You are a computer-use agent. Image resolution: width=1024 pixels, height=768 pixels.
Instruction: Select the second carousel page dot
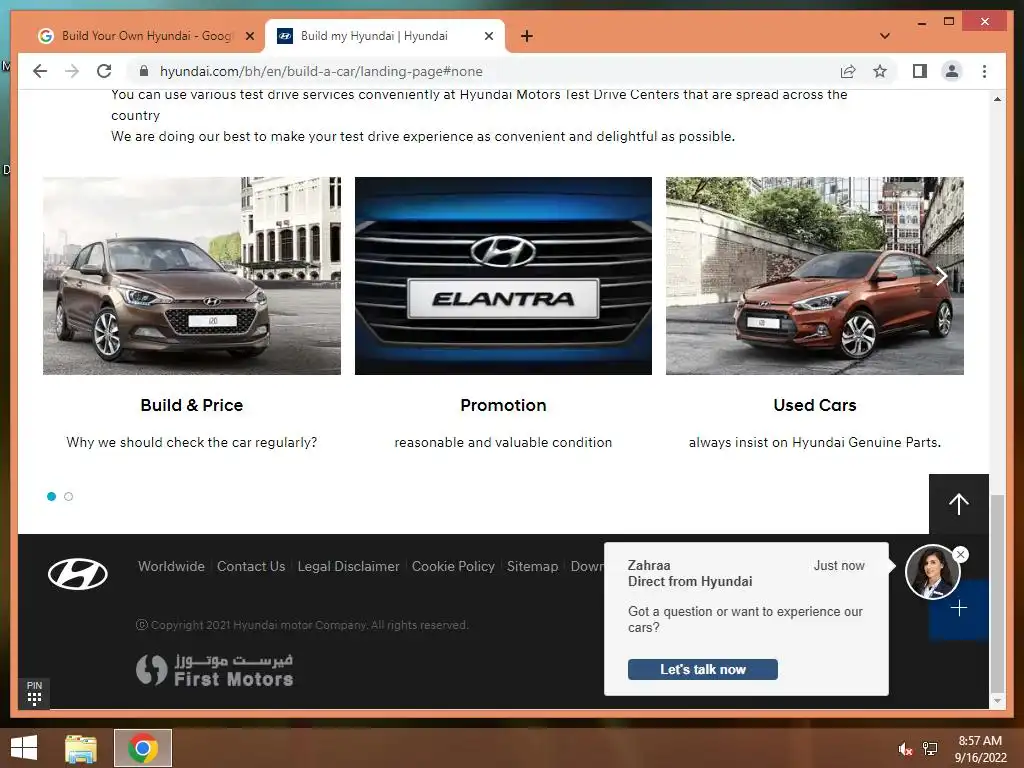click(69, 496)
